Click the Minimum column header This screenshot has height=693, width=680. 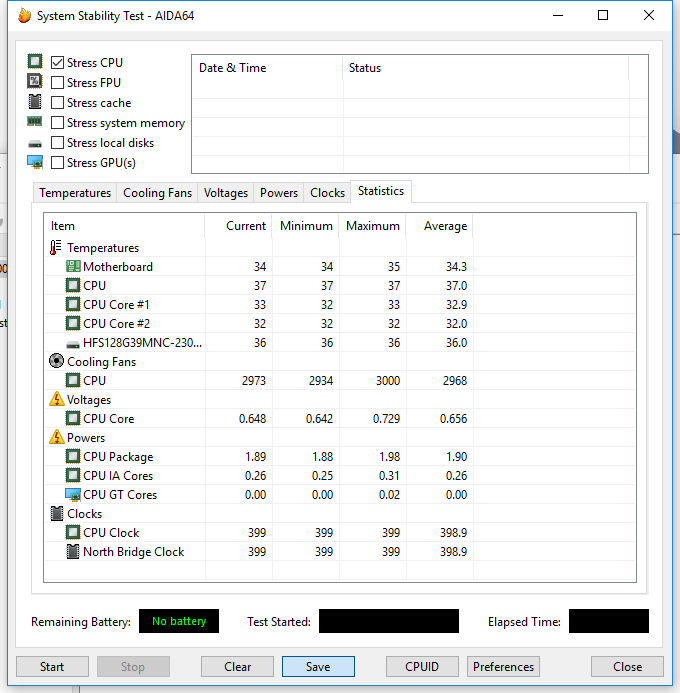pyautogui.click(x=306, y=226)
